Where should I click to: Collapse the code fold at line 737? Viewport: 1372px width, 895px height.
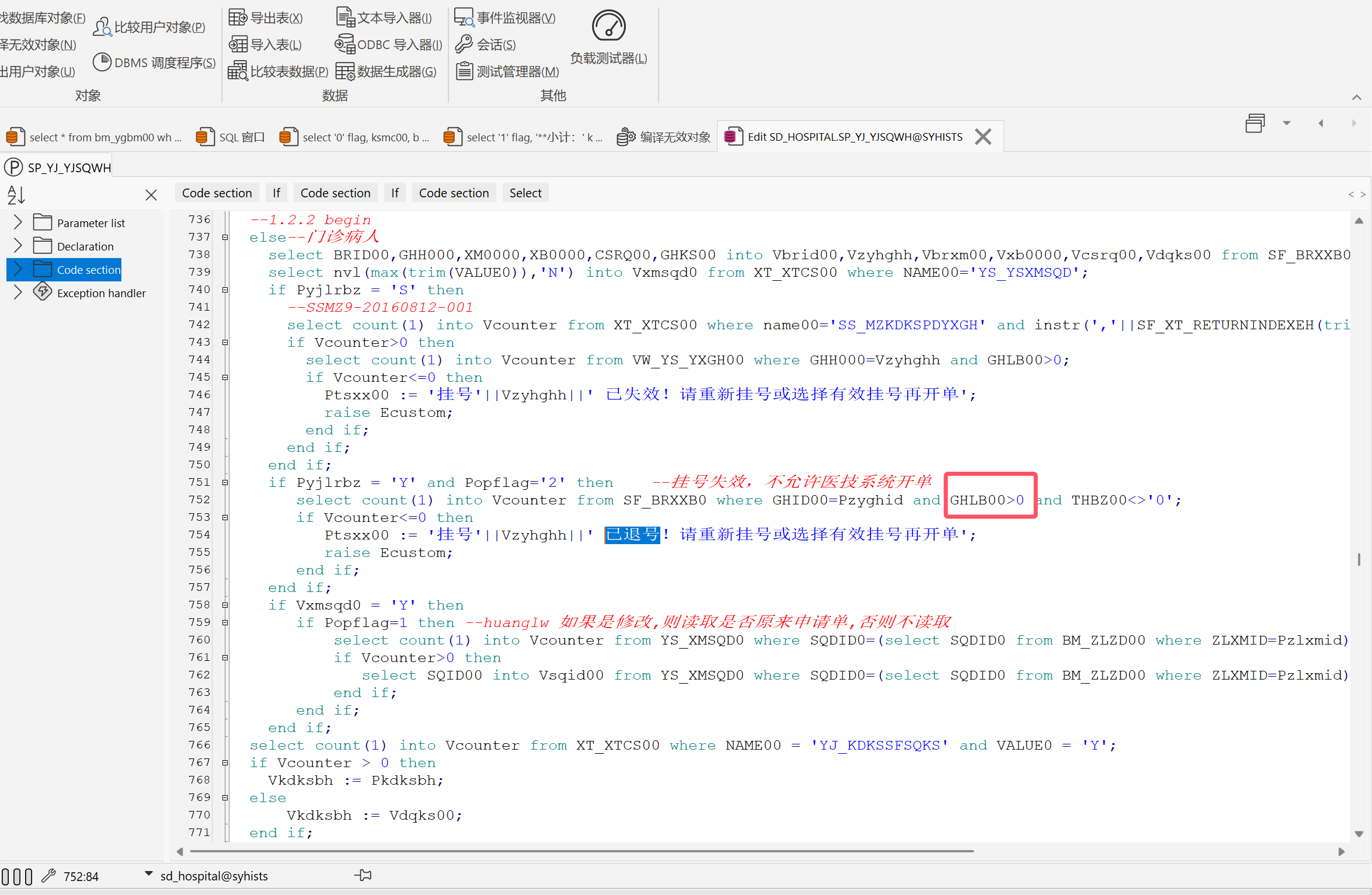click(x=225, y=237)
